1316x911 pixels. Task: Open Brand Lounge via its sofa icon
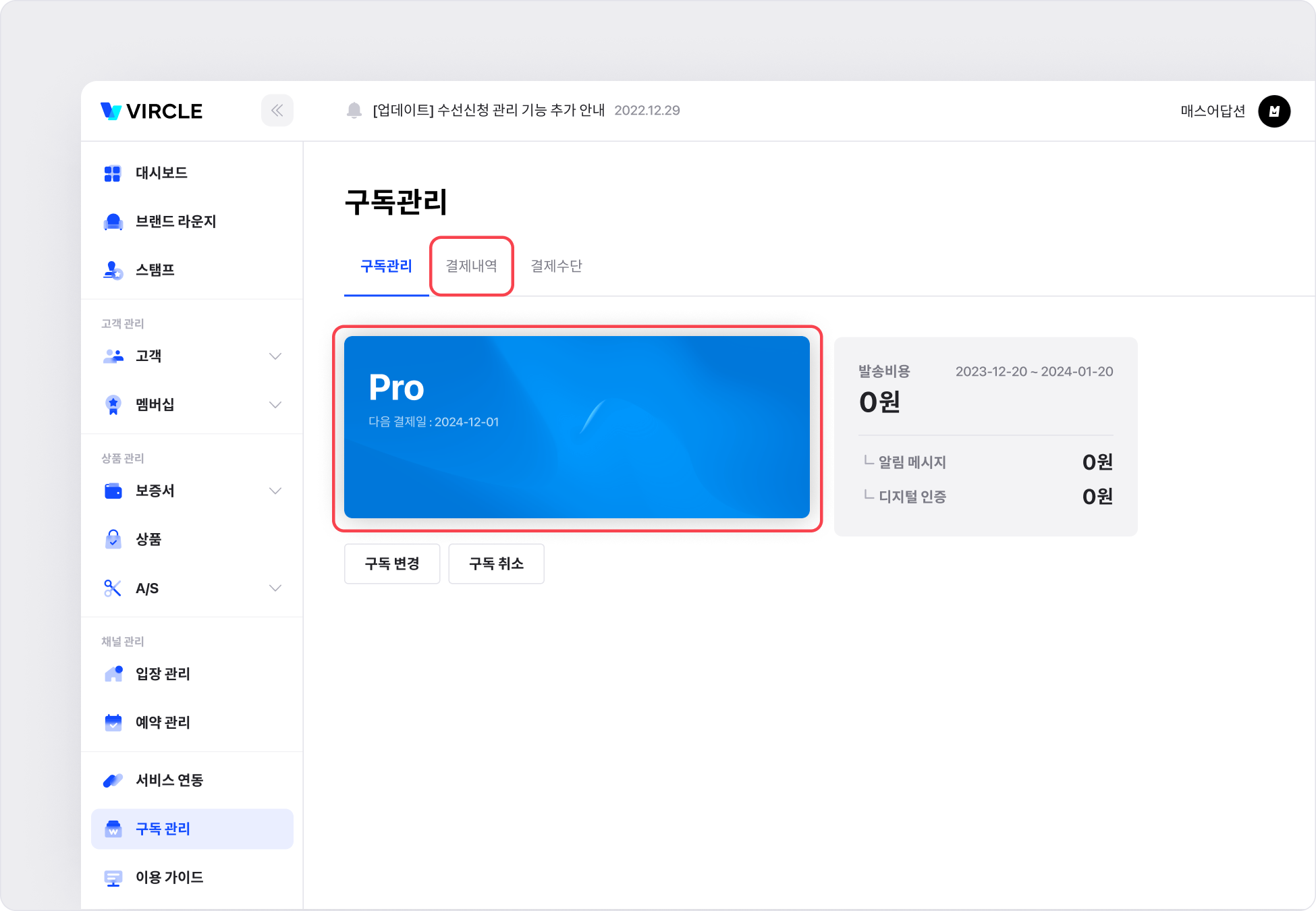[x=113, y=222]
